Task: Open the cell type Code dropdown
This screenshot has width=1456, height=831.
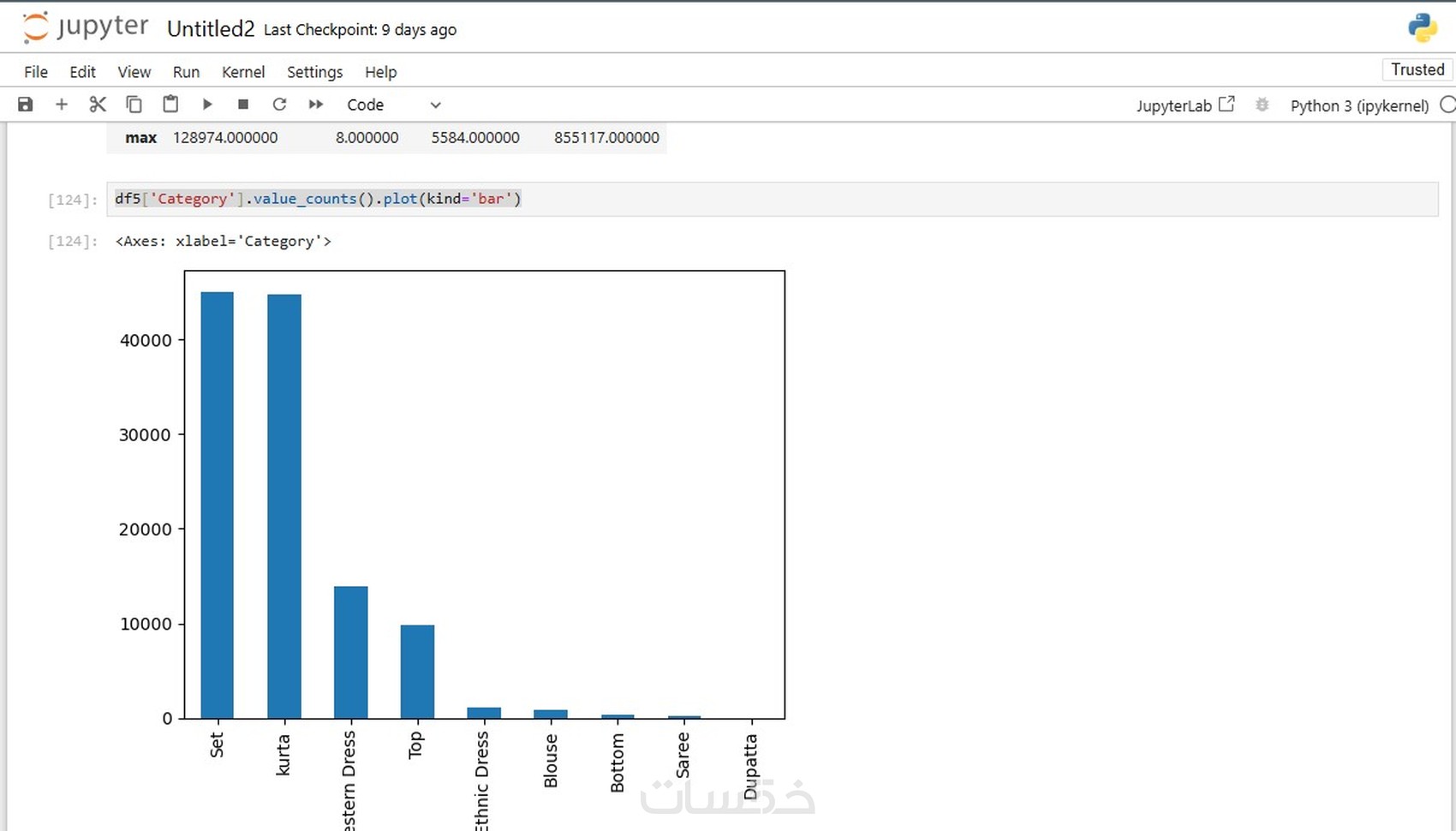Action: (x=393, y=105)
